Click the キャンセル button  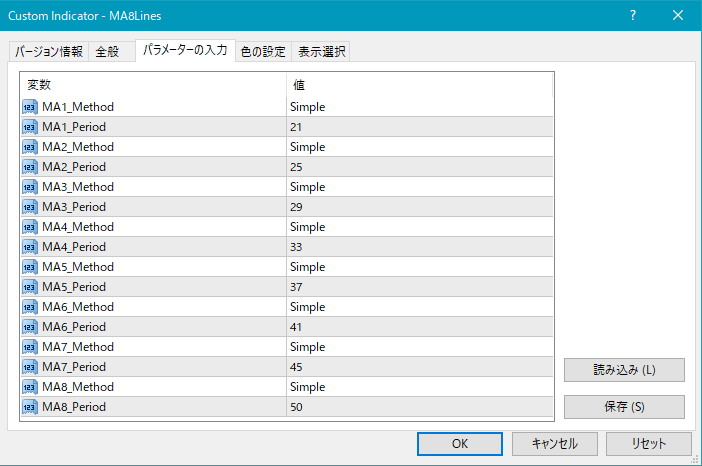555,443
